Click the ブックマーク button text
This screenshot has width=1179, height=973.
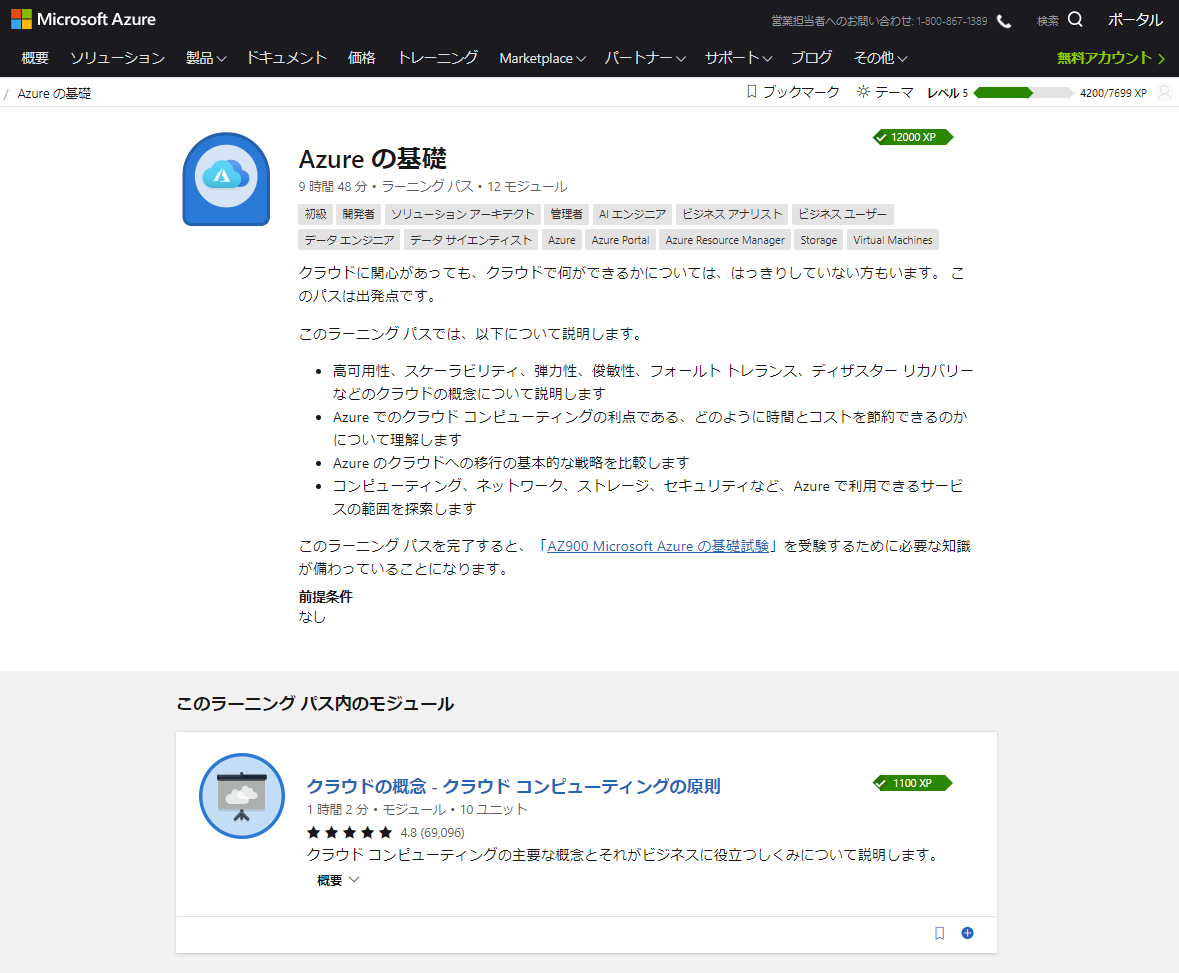click(801, 92)
